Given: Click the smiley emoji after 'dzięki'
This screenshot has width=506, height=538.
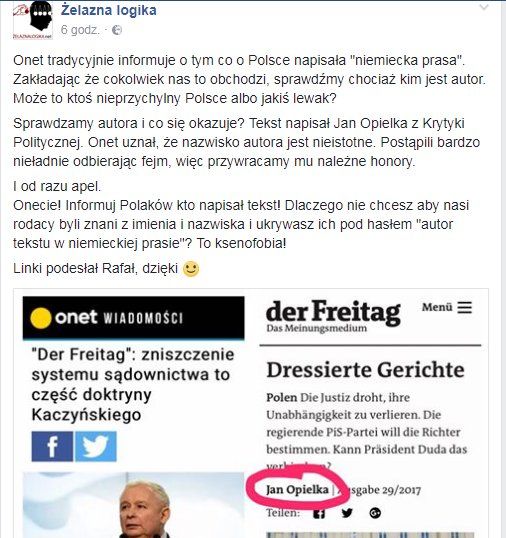Looking at the screenshot, I should [191, 269].
